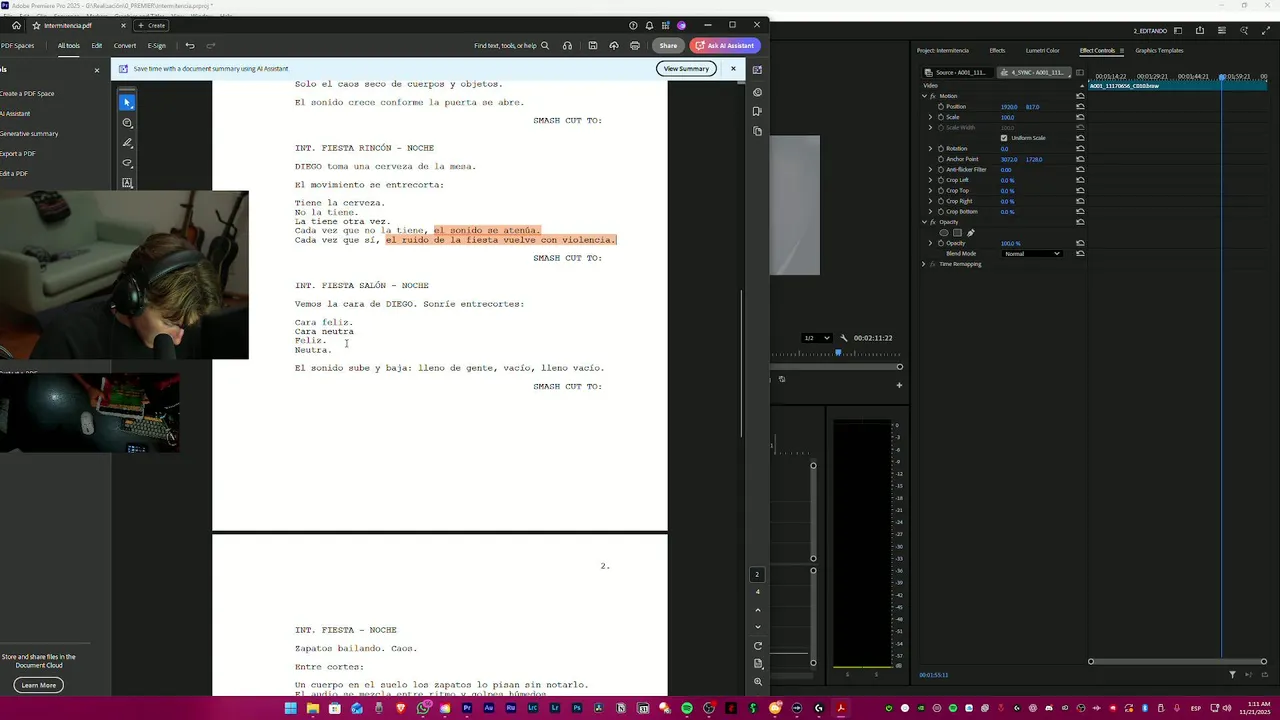Click the search magnifier in Acrobat
1280x720 pixels.
545,45
